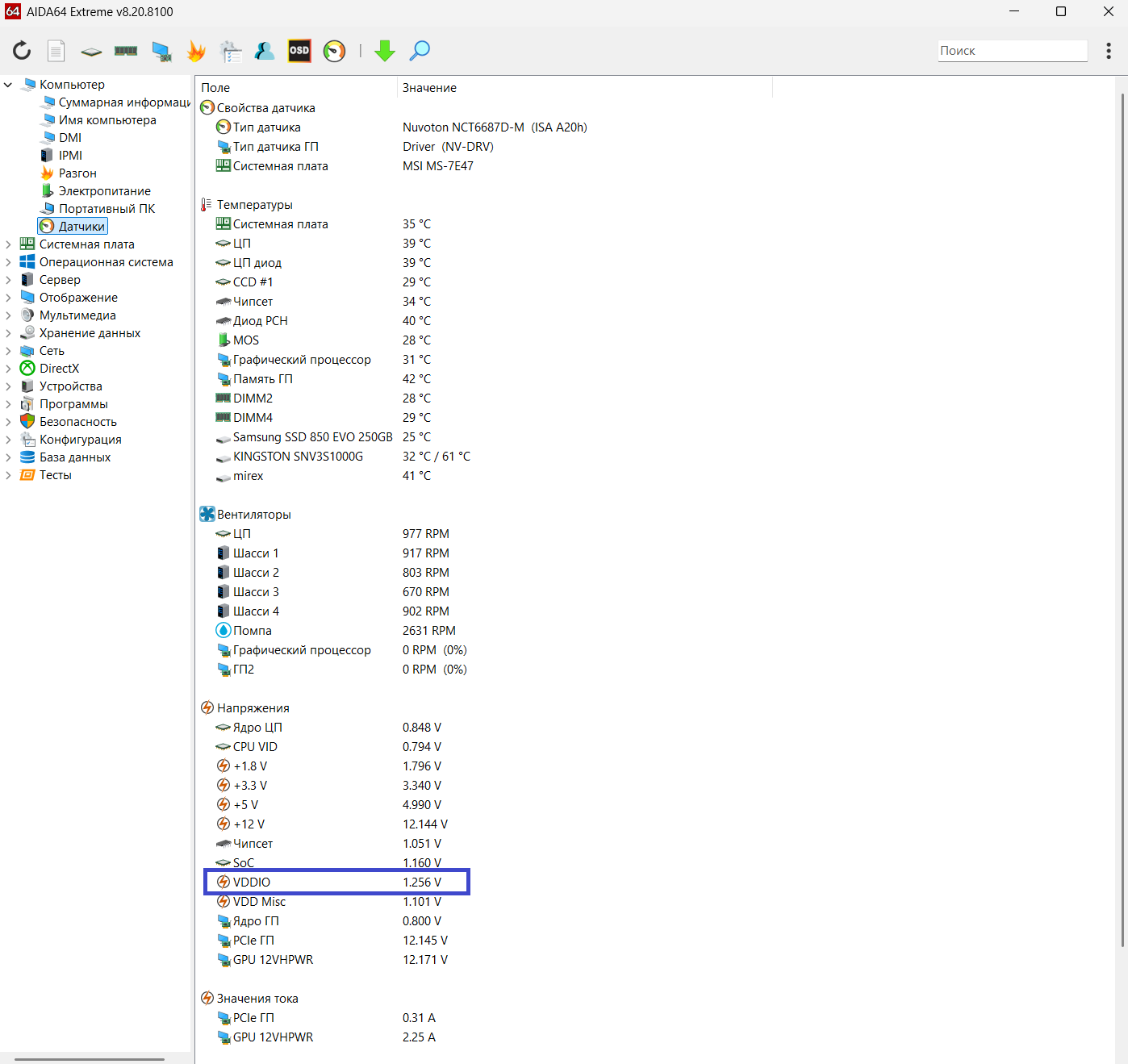
Task: Expand the Сеть tree chevron
Action: coord(8,351)
